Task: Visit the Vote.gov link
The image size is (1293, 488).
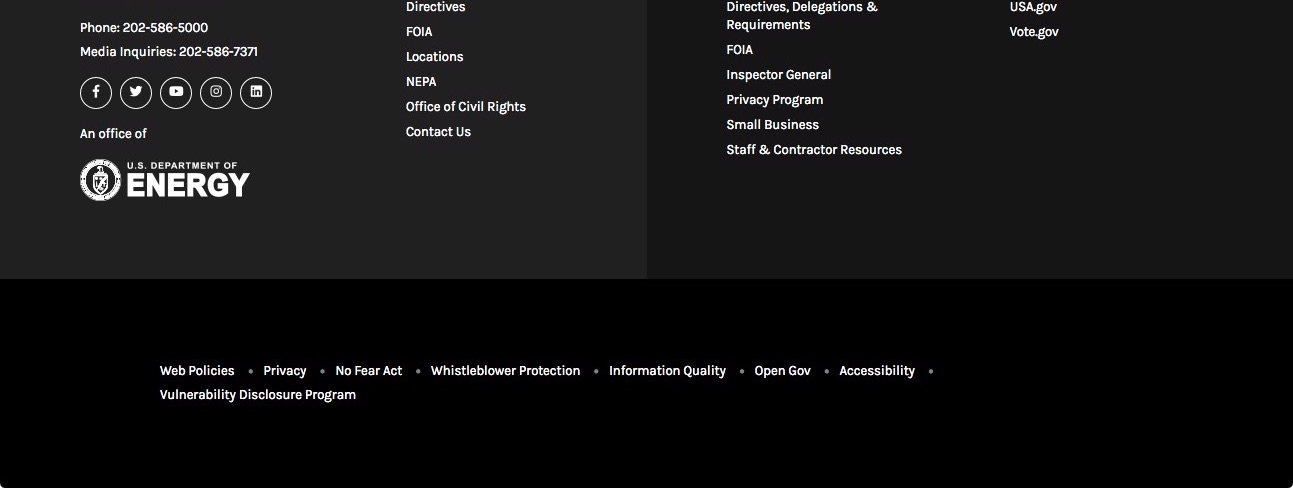Action: click(1034, 32)
